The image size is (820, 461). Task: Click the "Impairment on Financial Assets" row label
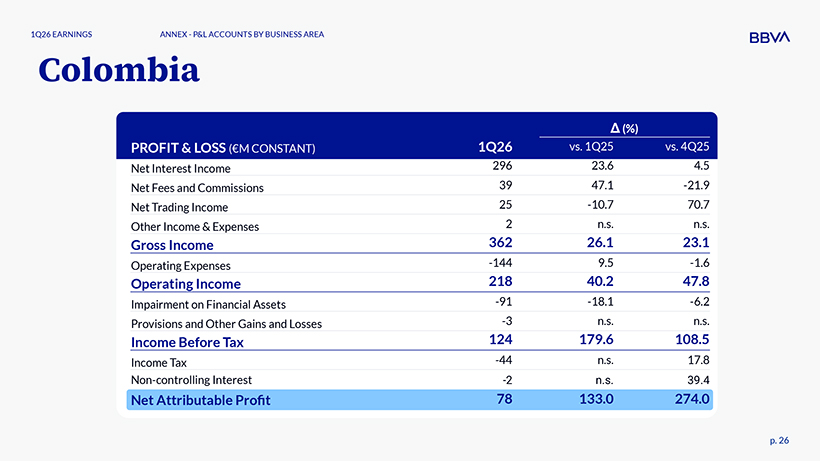pos(208,304)
